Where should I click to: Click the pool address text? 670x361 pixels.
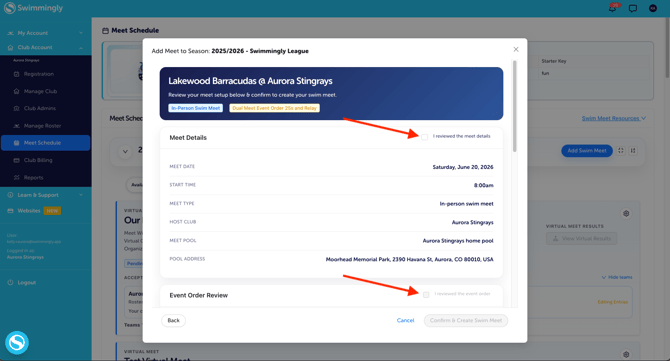409,259
